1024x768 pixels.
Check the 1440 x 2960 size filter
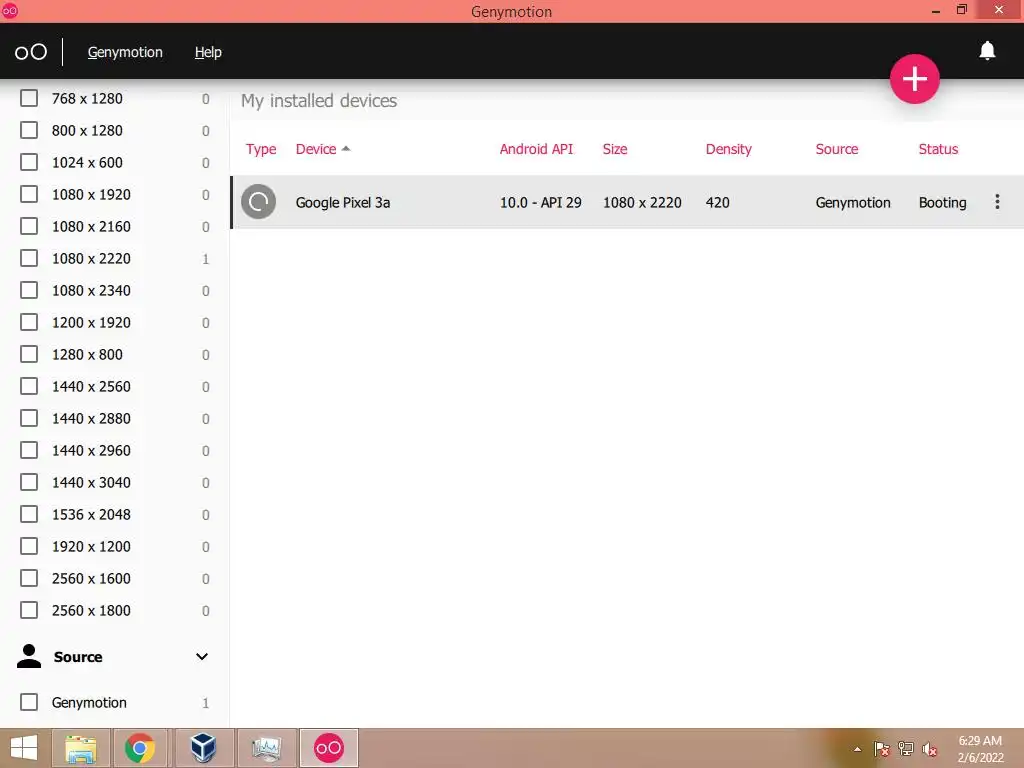click(x=29, y=450)
